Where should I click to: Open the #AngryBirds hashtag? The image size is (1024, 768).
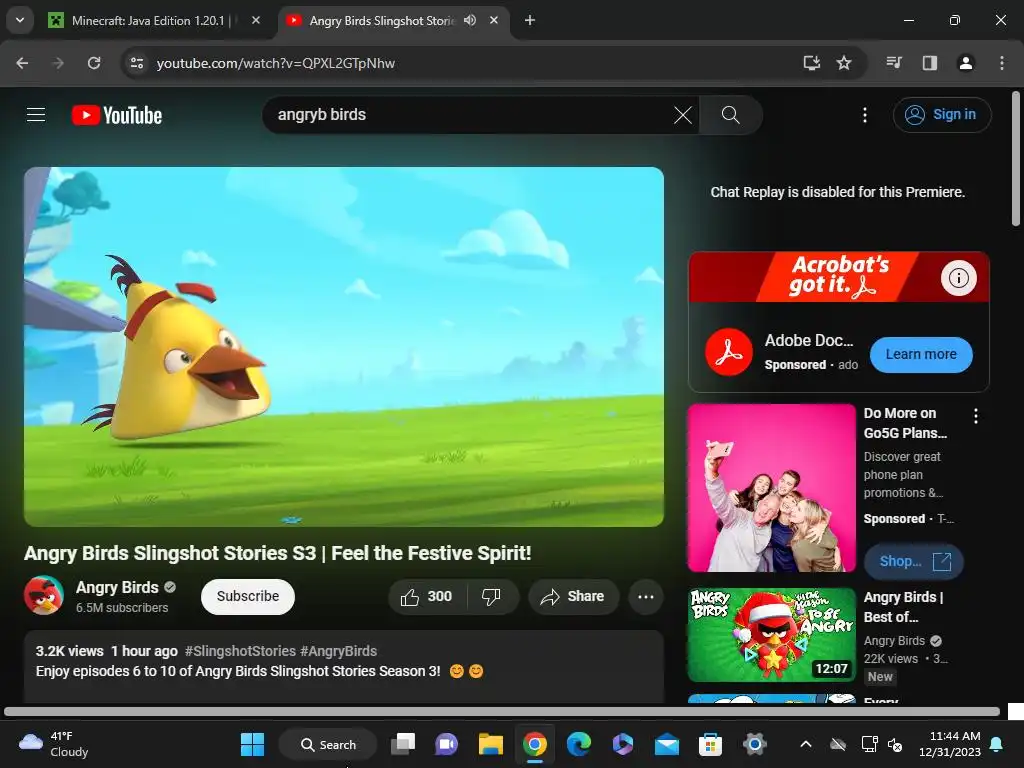pos(338,651)
